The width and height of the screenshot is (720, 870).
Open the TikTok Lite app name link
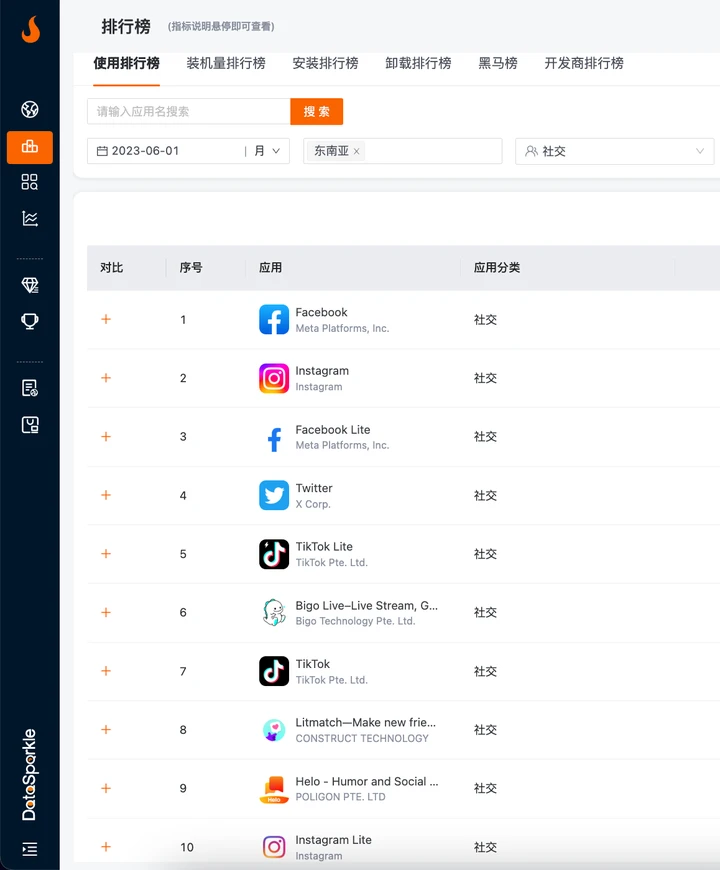pyautogui.click(x=324, y=547)
